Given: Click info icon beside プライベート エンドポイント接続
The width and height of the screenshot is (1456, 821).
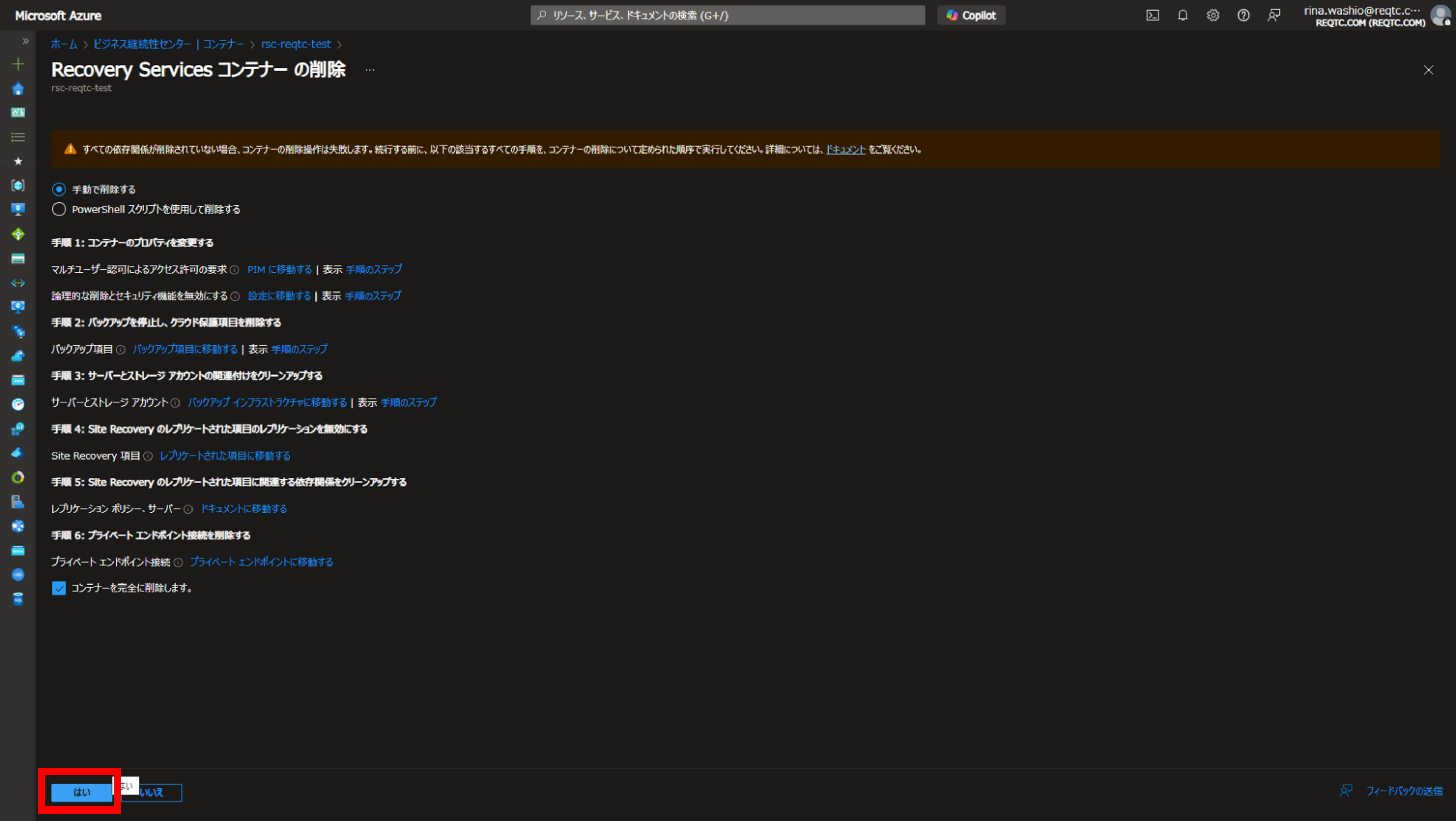Looking at the screenshot, I should (x=178, y=562).
